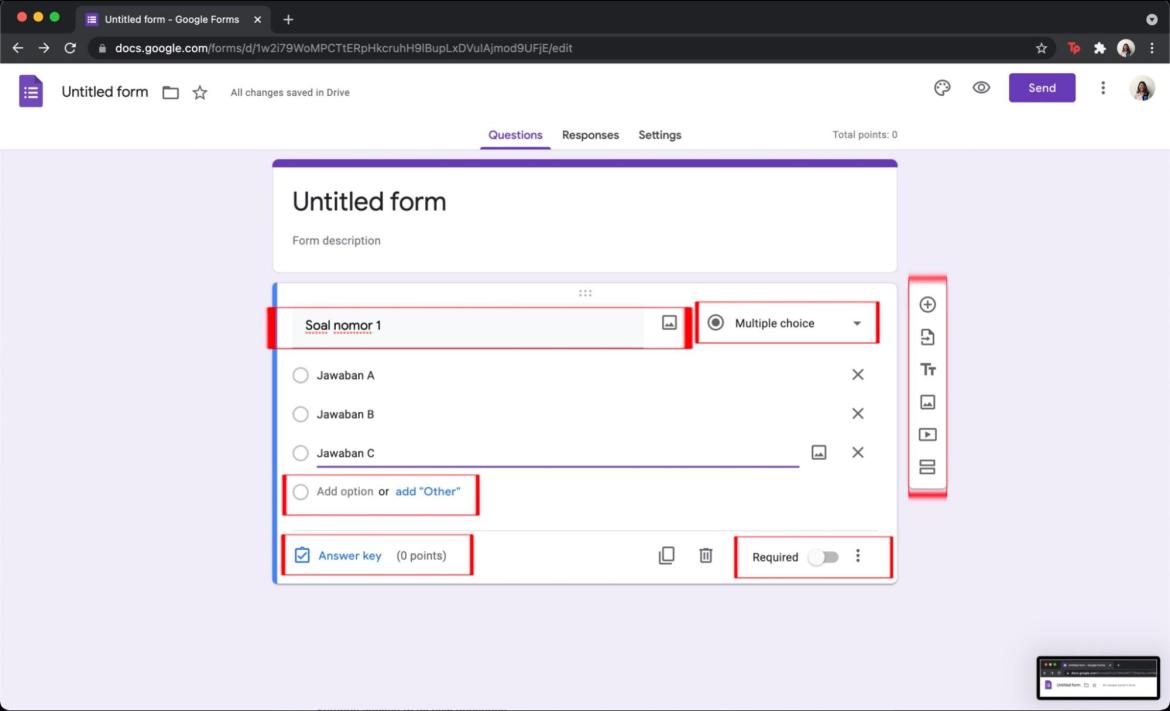Click the Import questions icon
This screenshot has height=711, width=1170.
[x=927, y=337]
